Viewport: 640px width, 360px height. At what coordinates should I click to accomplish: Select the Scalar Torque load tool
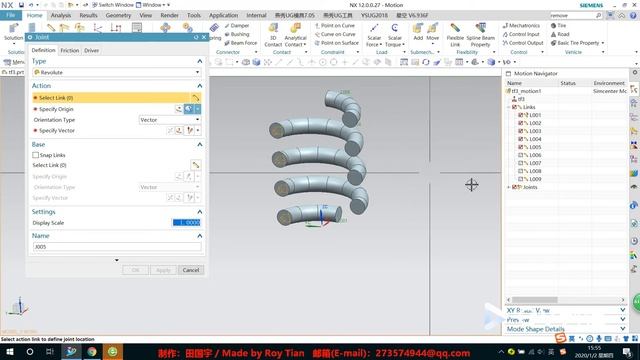[395, 35]
